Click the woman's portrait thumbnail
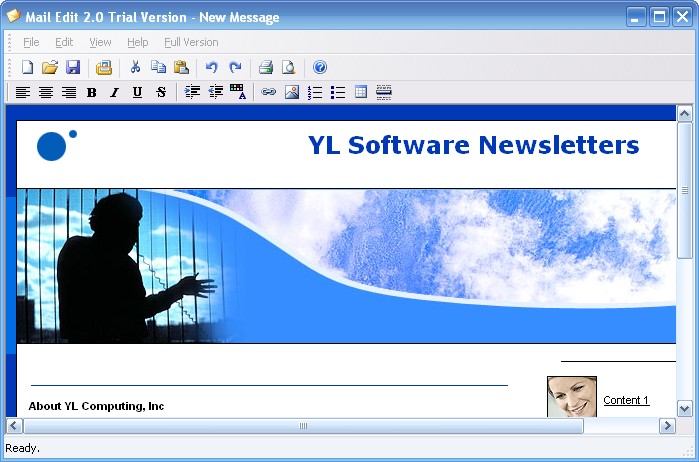 click(x=572, y=396)
